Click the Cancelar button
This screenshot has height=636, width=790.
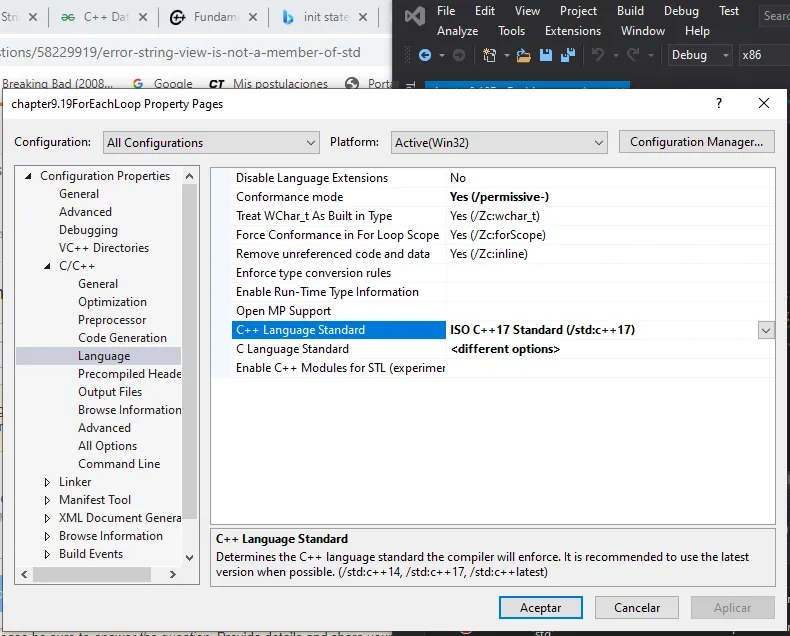(x=637, y=608)
